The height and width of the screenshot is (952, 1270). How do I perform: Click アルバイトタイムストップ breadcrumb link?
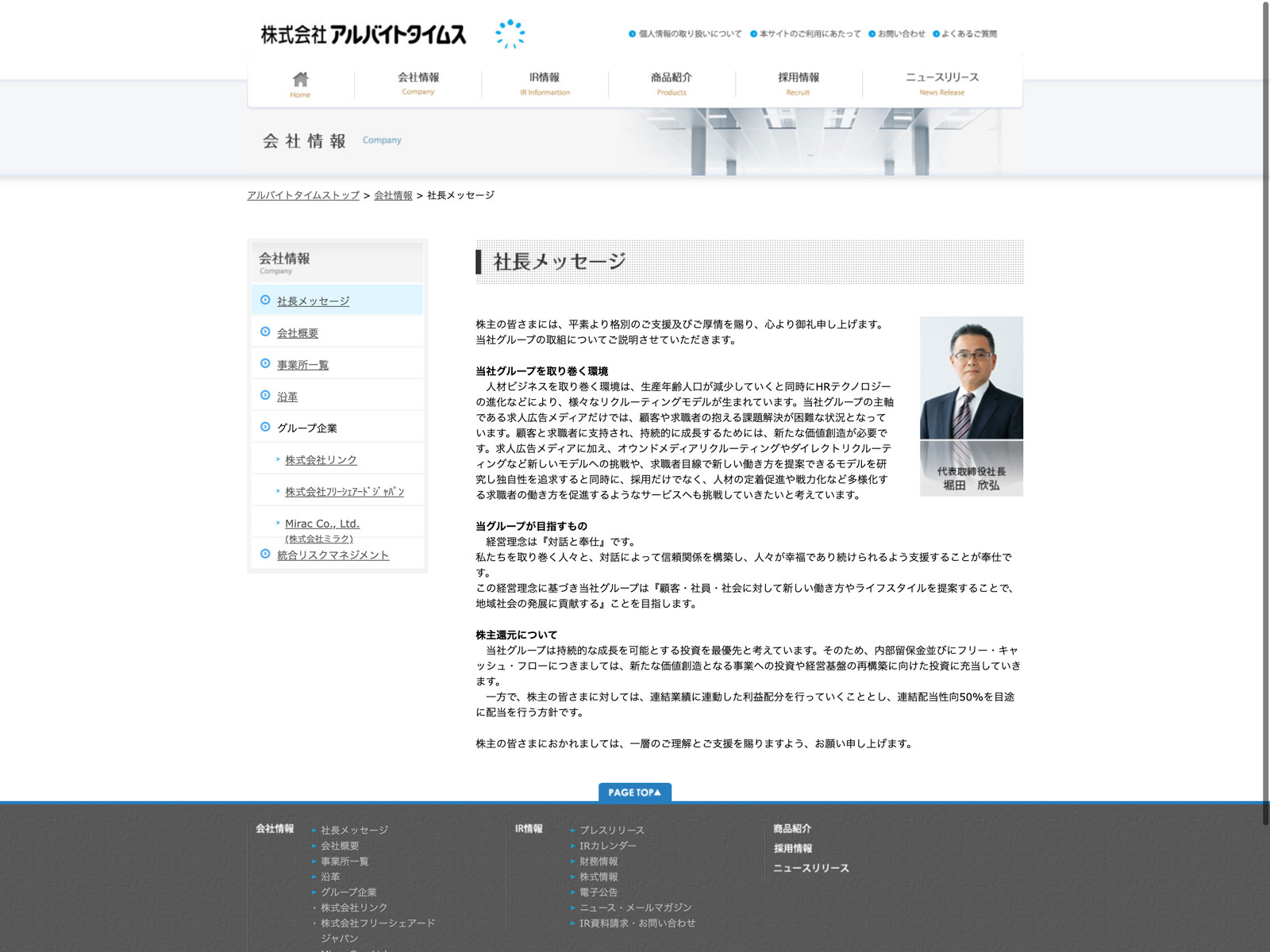[x=303, y=195]
